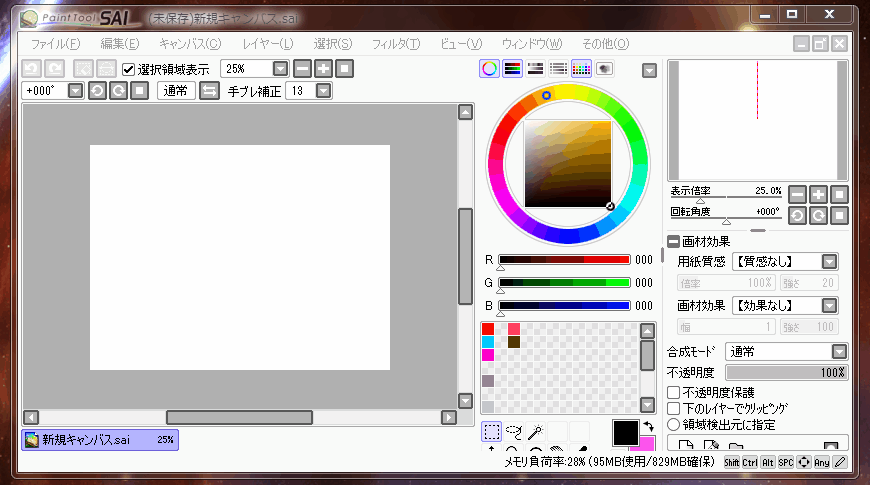
Task: Click the red R channel slider
Action: pyautogui.click(x=564, y=260)
